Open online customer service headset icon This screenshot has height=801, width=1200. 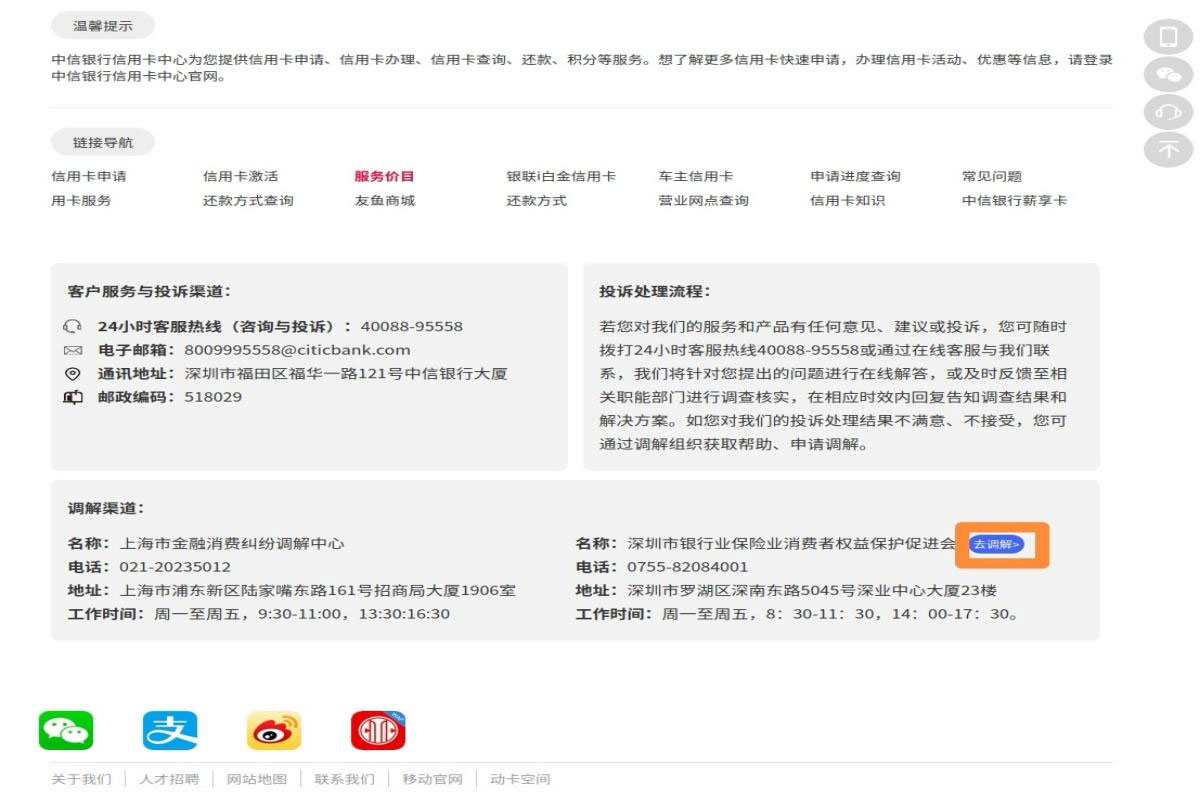click(1168, 112)
